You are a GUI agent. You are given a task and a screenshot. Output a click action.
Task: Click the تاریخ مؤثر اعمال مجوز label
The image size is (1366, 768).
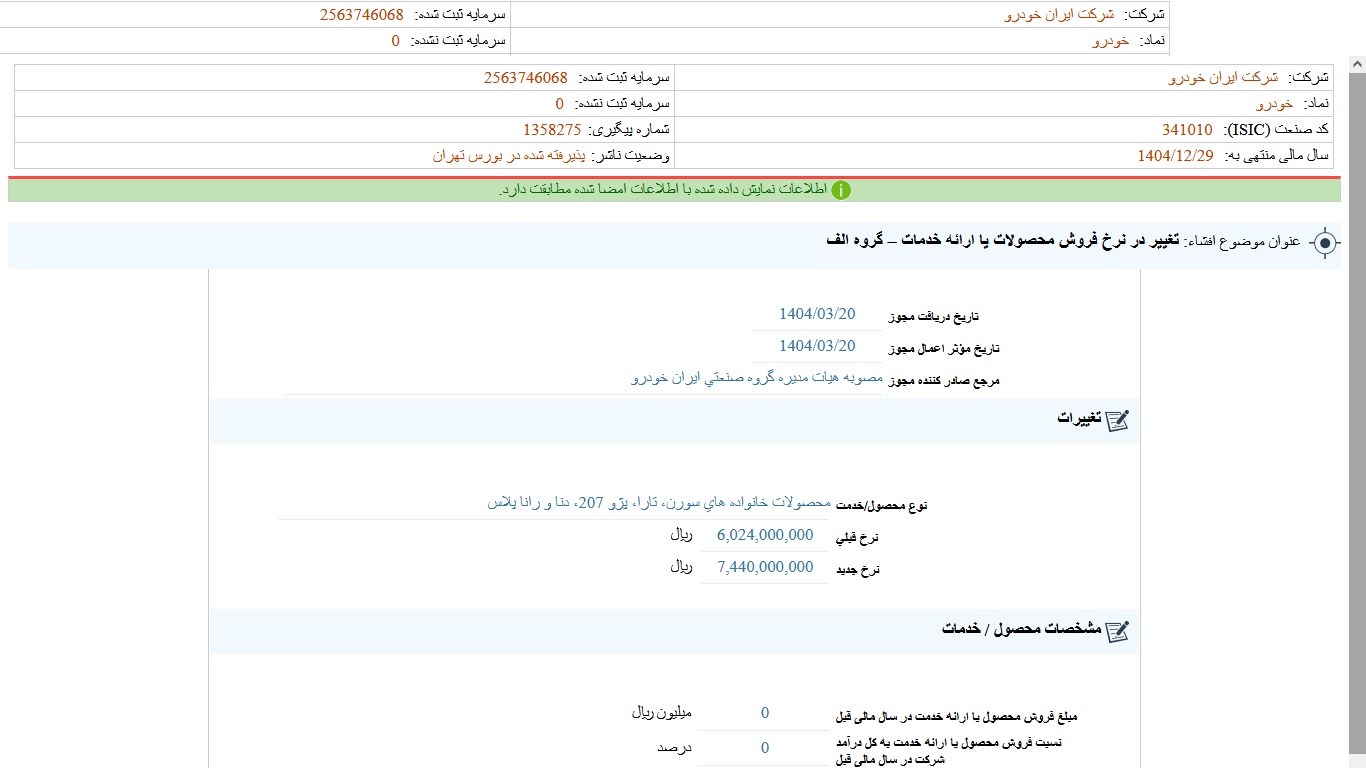click(x=944, y=349)
